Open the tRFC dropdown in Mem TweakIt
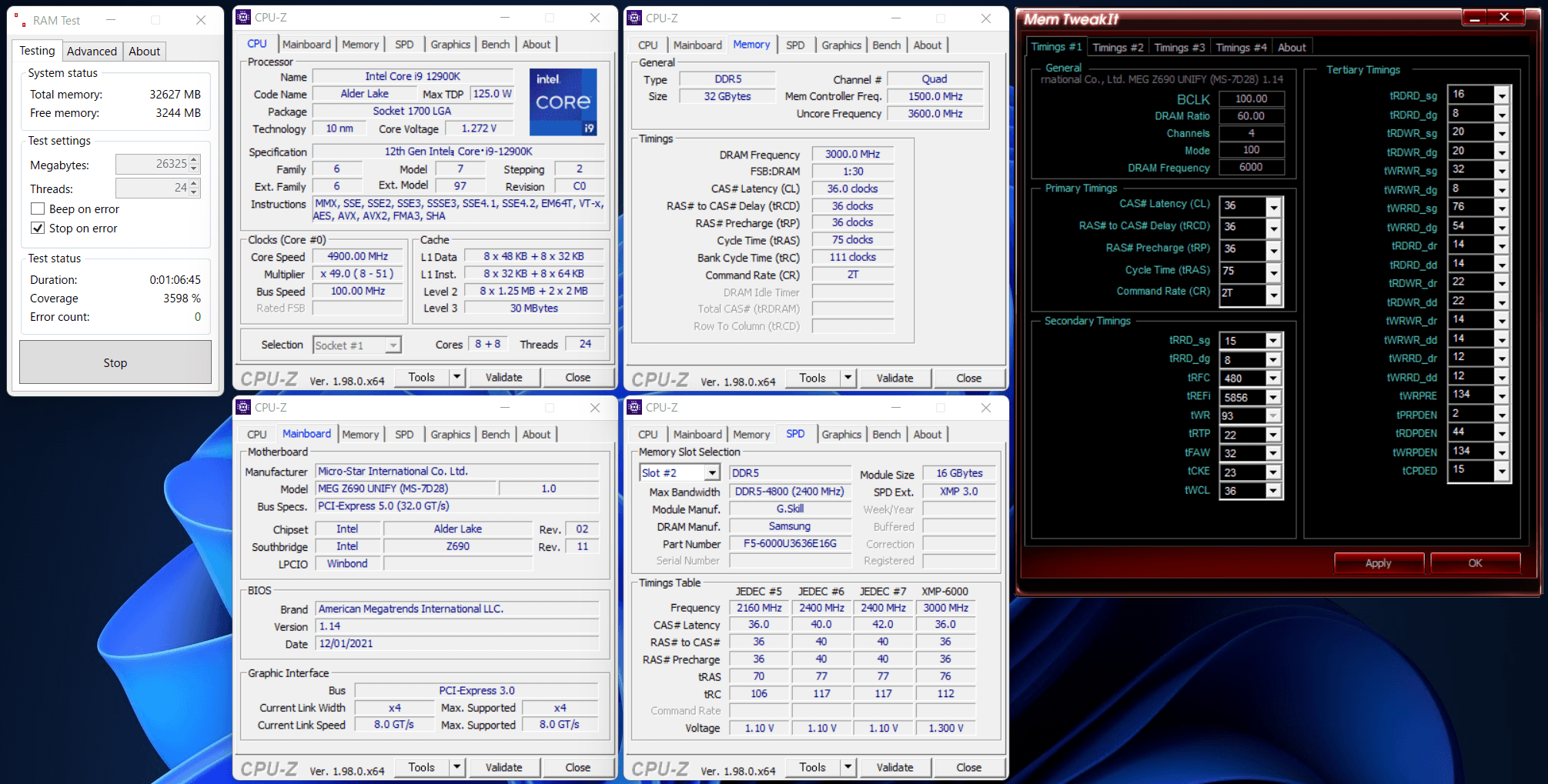 (x=1273, y=379)
